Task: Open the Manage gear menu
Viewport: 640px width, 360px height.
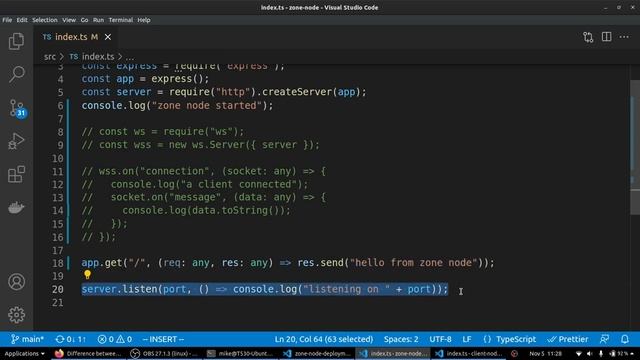Action: (16, 315)
